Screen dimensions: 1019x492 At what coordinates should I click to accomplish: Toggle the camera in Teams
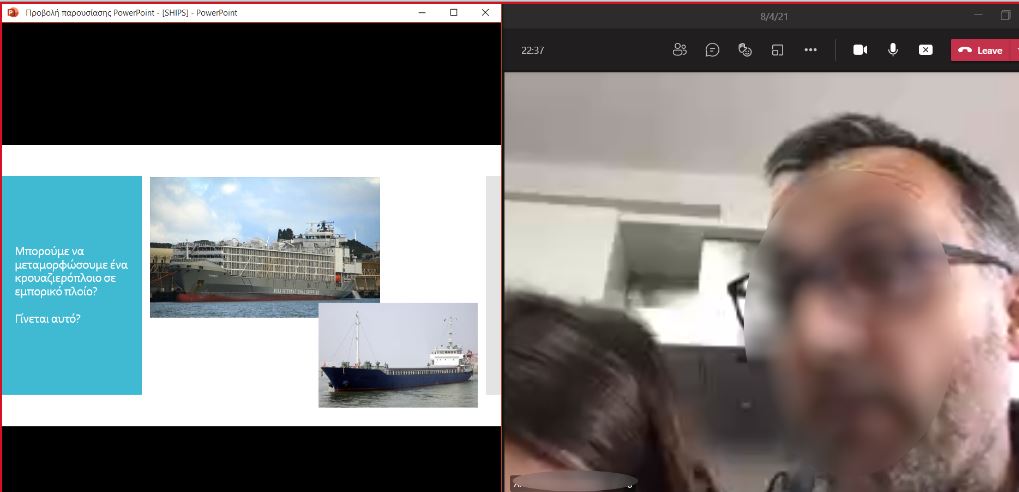[x=860, y=50]
